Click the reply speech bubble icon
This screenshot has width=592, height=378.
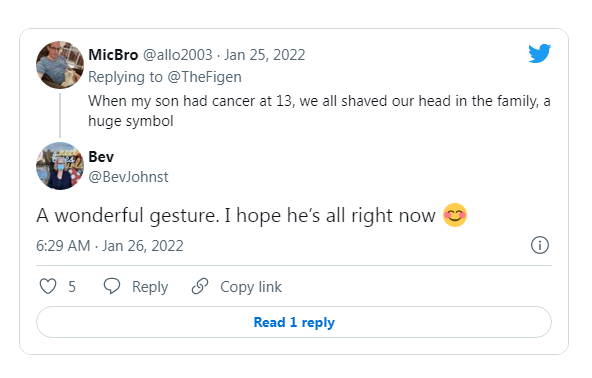112,286
